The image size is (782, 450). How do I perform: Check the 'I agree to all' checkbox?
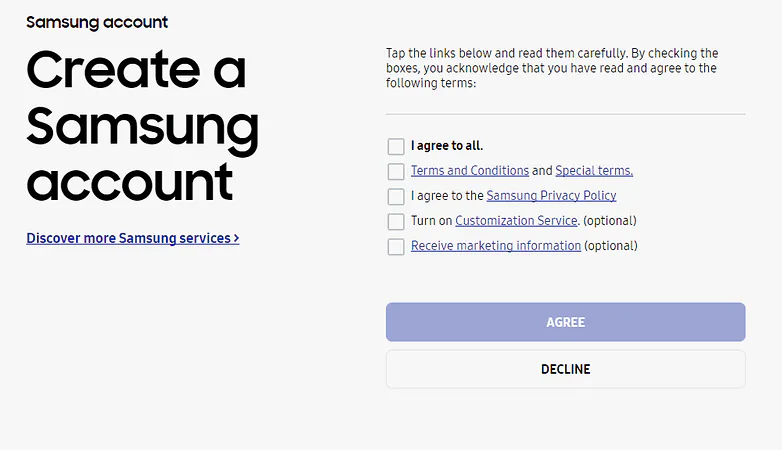coord(396,147)
